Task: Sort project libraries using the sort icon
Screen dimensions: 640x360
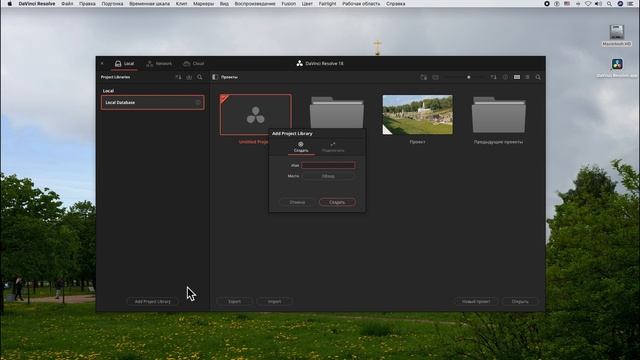Action: click(178, 77)
